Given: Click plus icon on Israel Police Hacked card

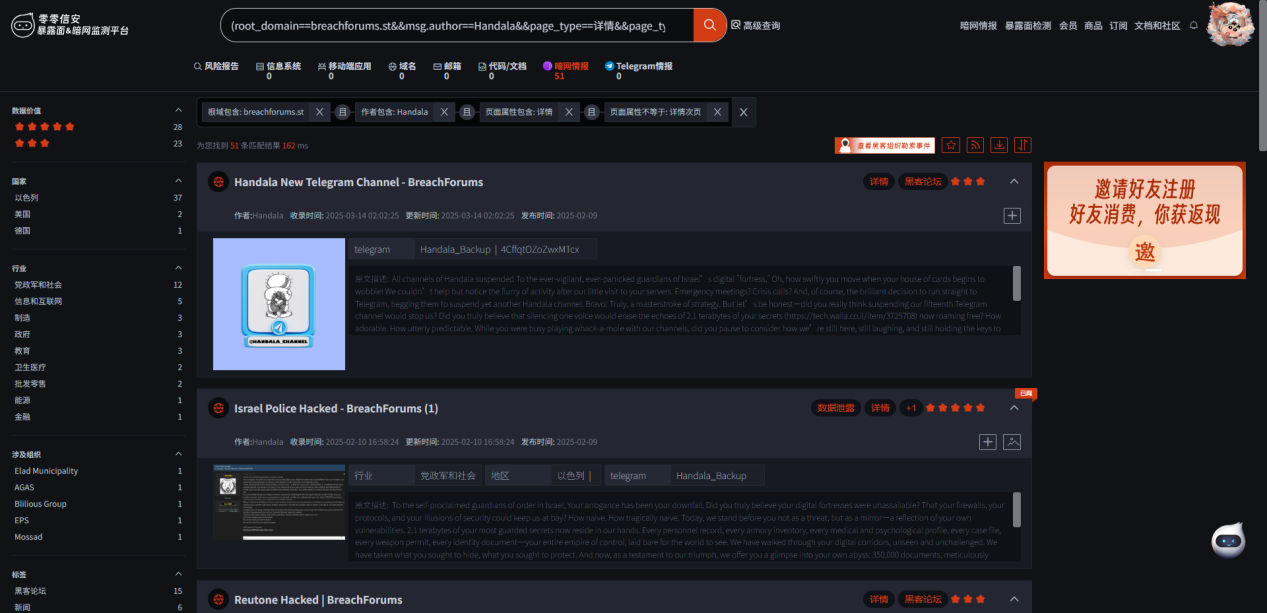Looking at the screenshot, I should click(988, 441).
